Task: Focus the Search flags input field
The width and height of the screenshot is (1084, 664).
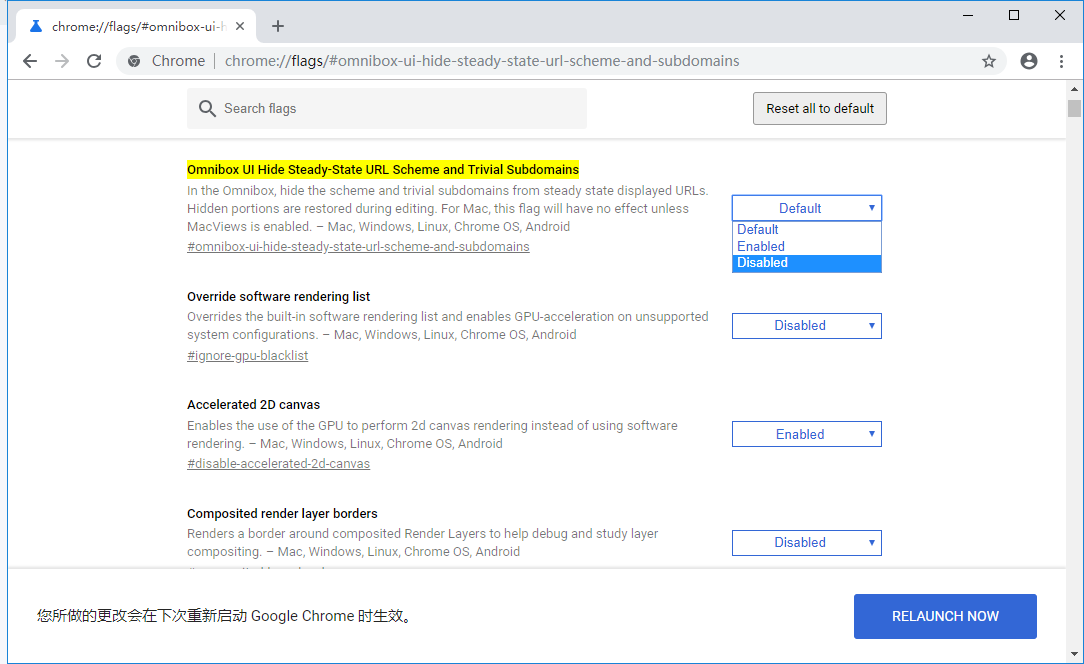Action: click(x=386, y=109)
